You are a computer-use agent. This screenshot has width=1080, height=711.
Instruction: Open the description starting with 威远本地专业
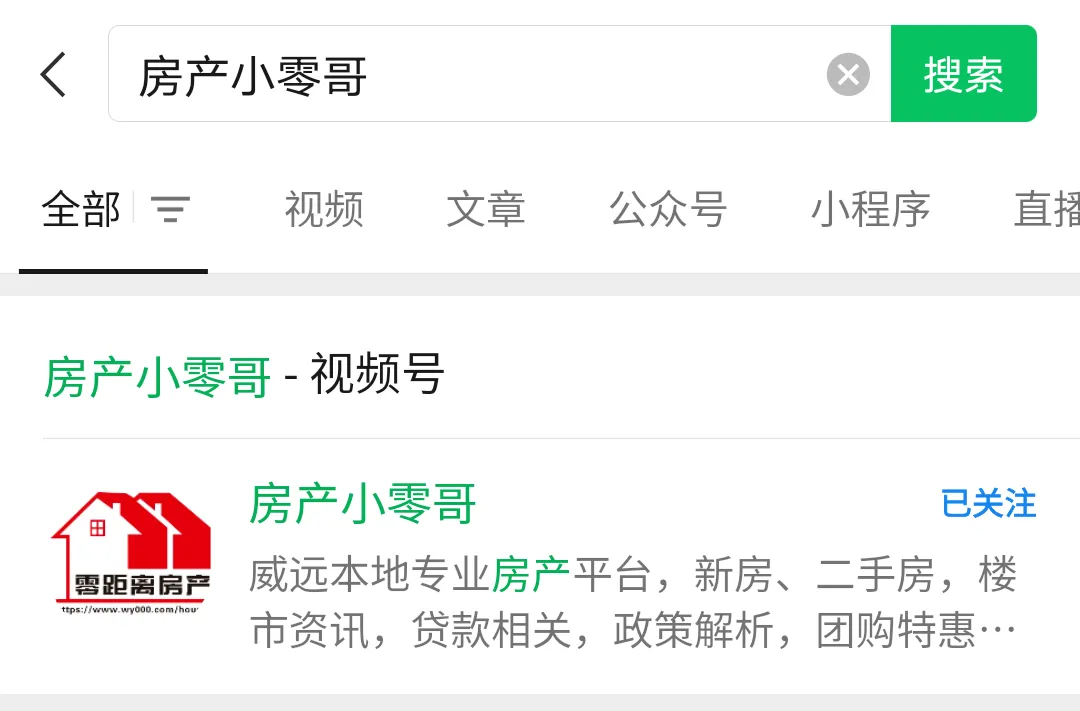[633, 602]
